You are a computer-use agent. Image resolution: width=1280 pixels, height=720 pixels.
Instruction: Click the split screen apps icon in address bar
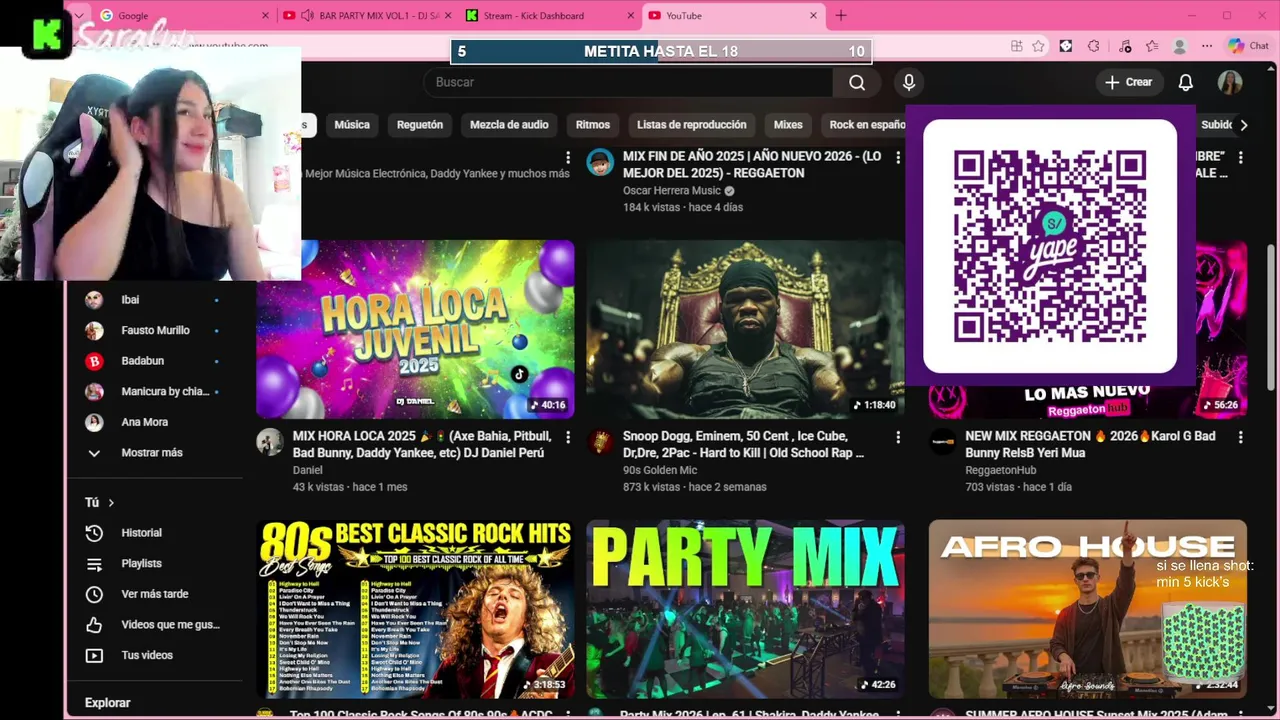click(x=1016, y=46)
